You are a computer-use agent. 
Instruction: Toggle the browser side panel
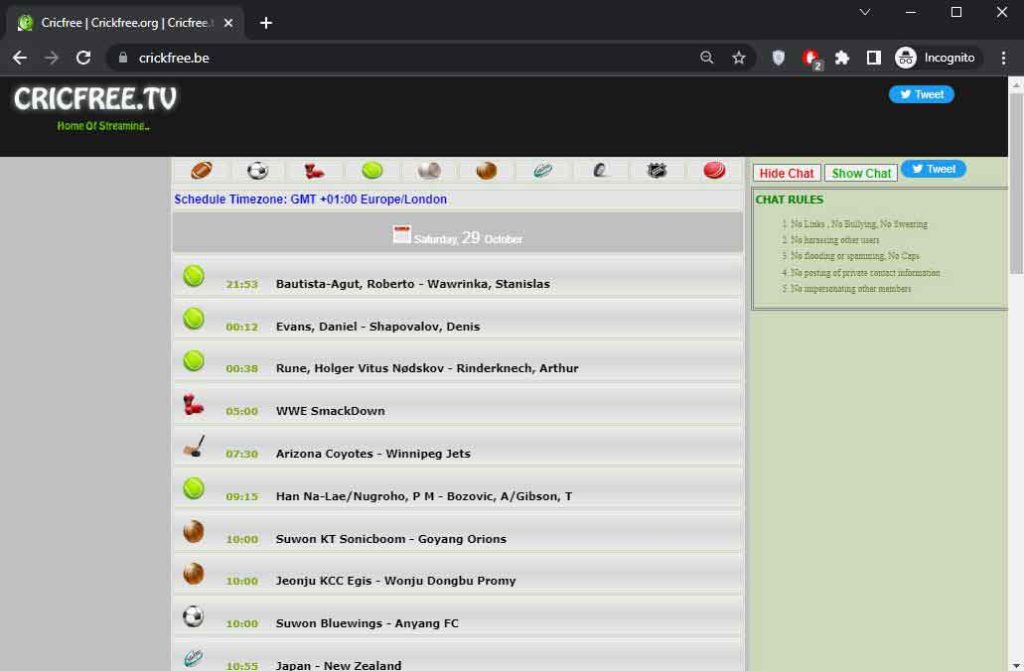[x=873, y=58]
